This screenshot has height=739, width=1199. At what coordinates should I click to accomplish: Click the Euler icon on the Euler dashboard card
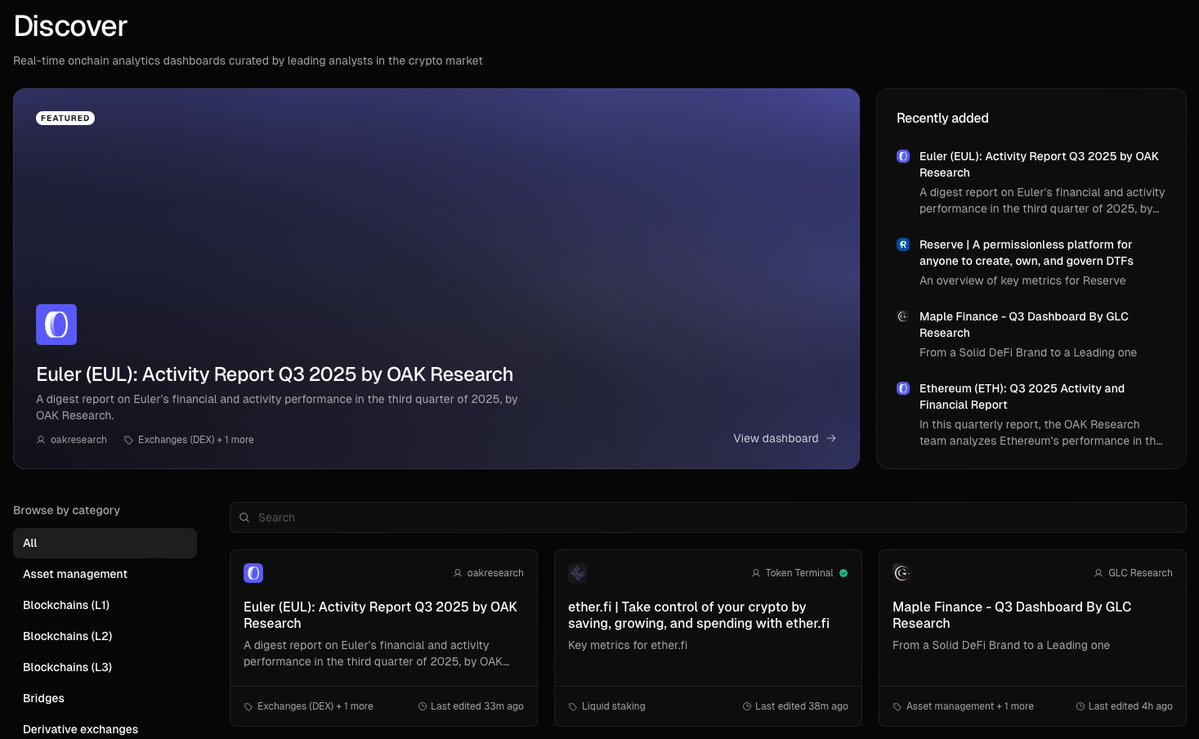click(x=253, y=573)
